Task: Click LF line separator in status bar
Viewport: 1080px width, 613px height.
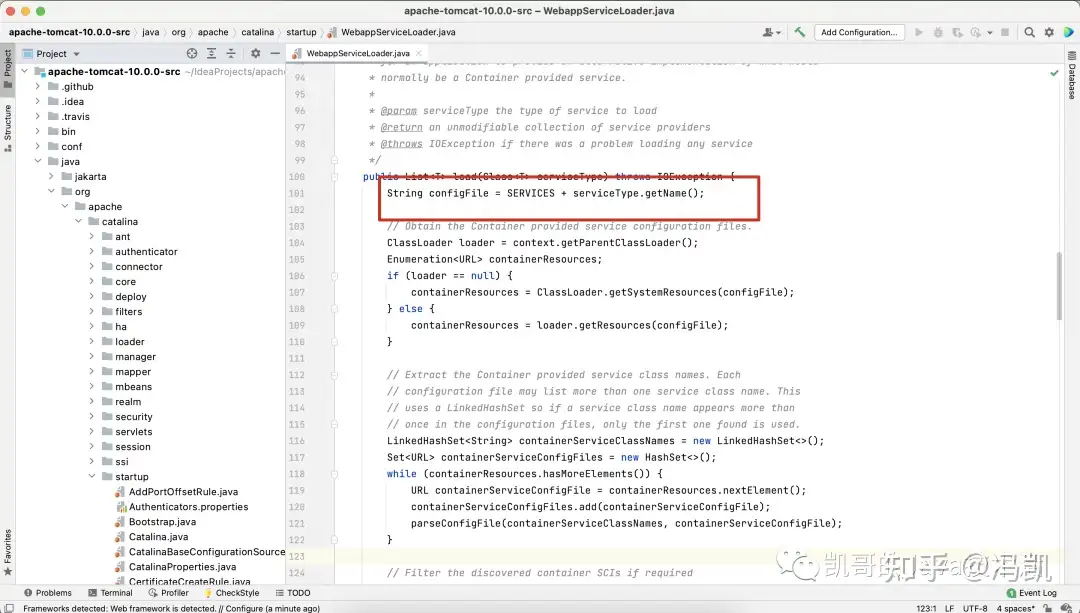Action: (949, 608)
